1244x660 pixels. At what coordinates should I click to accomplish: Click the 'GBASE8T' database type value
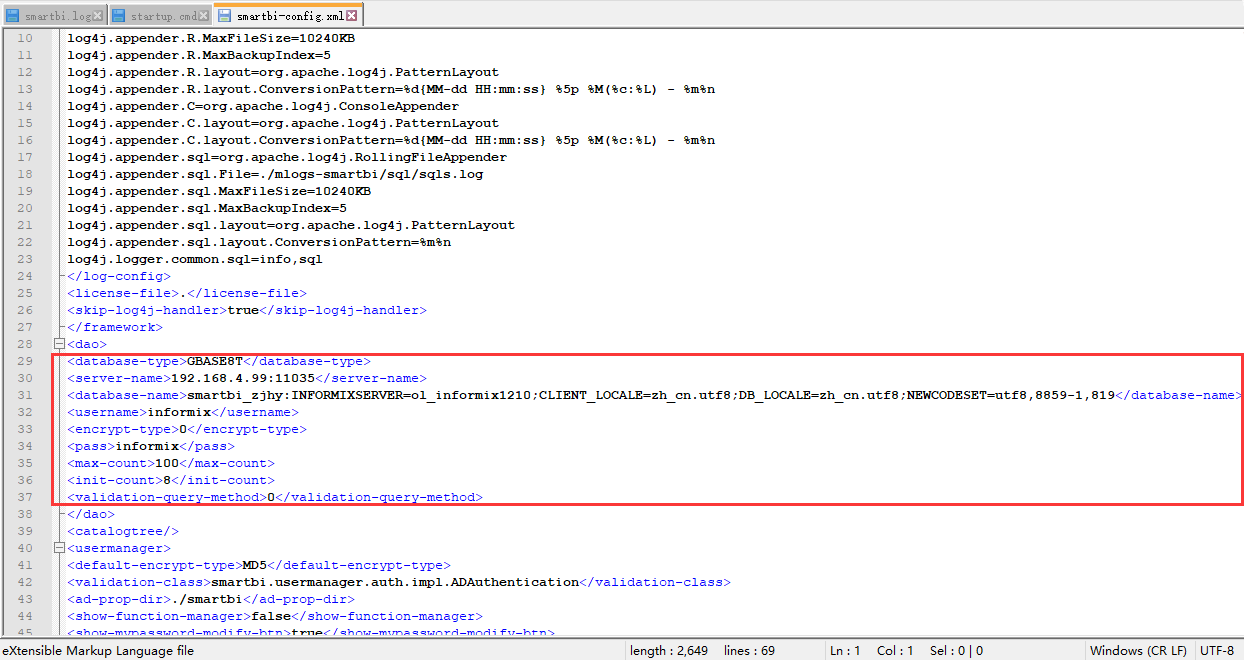pyautogui.click(x=215, y=361)
